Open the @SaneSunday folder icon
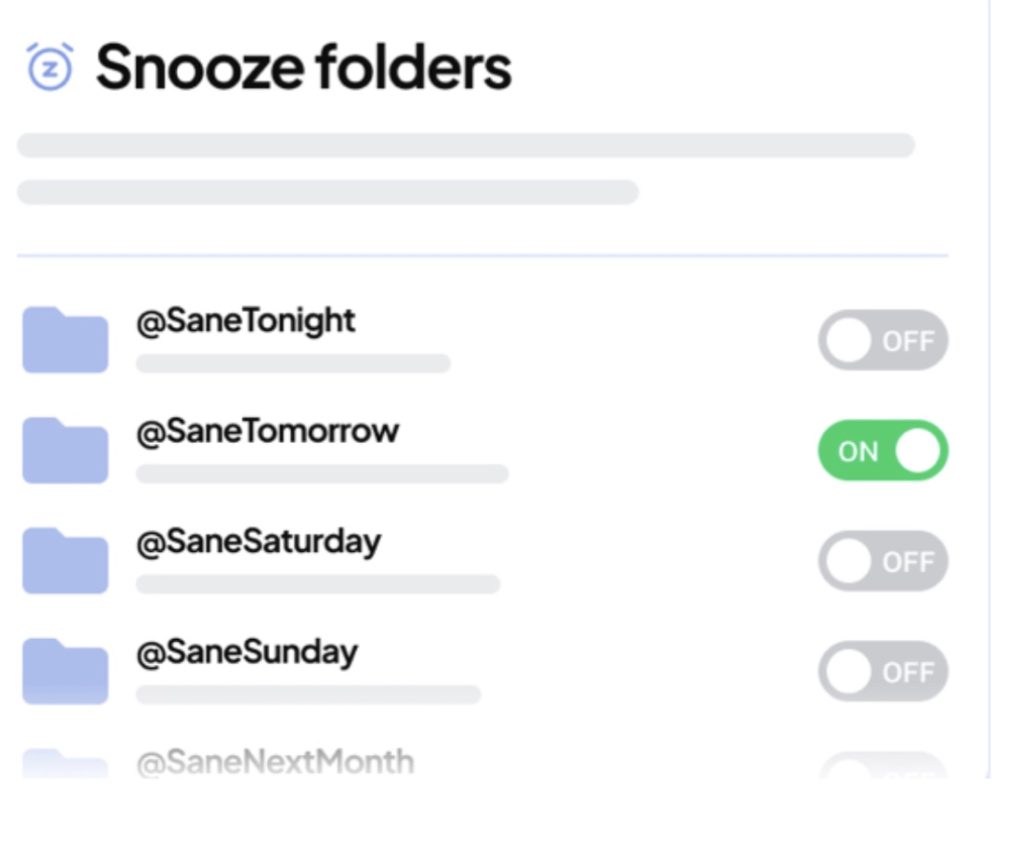 64,671
